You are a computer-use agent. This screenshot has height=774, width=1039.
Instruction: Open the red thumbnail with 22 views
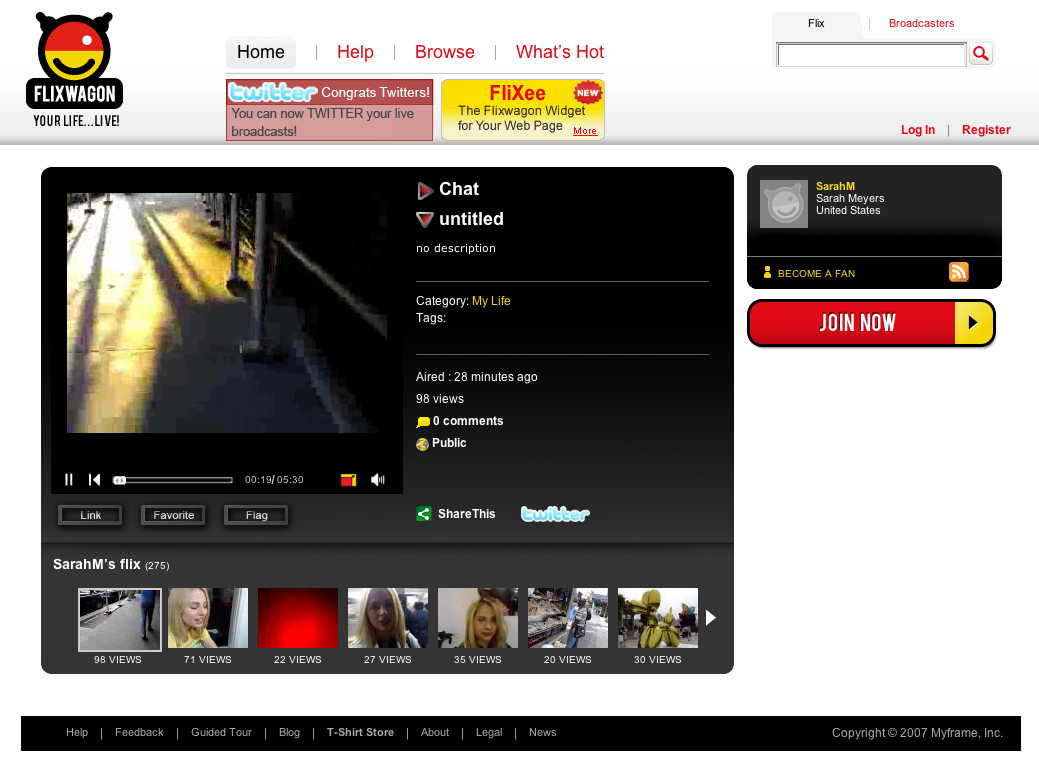click(x=298, y=618)
